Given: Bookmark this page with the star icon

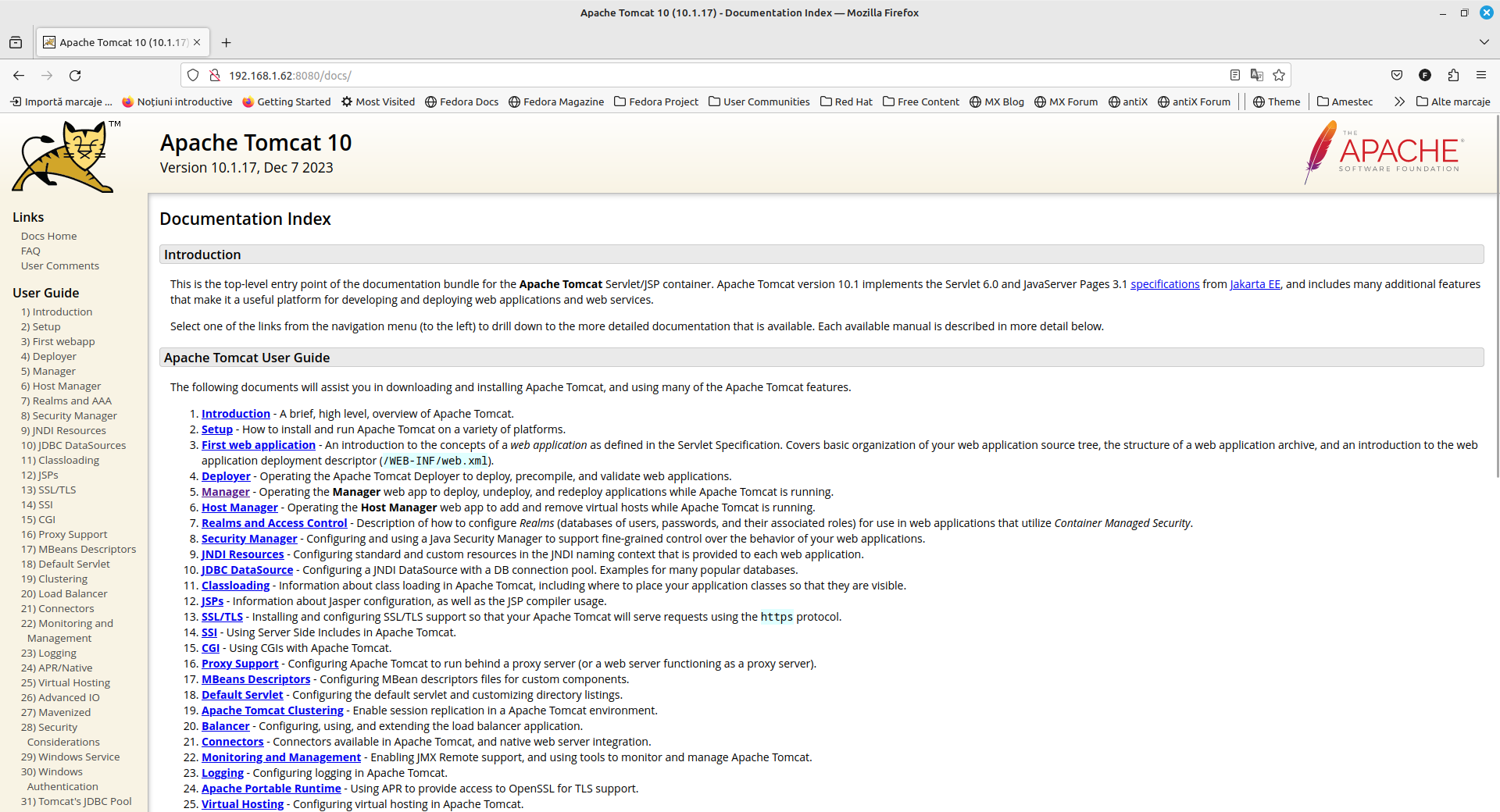Looking at the screenshot, I should [x=1279, y=76].
